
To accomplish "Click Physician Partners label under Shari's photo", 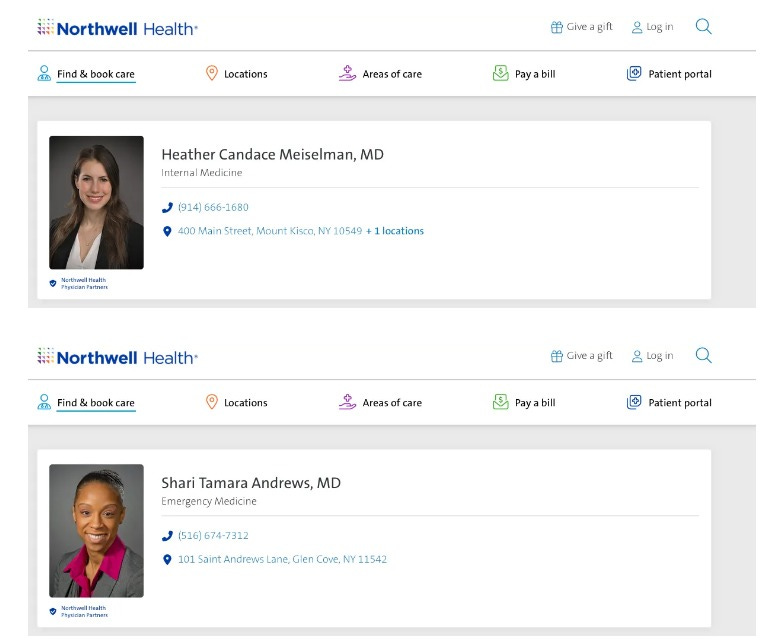I will pyautogui.click(x=84, y=612).
